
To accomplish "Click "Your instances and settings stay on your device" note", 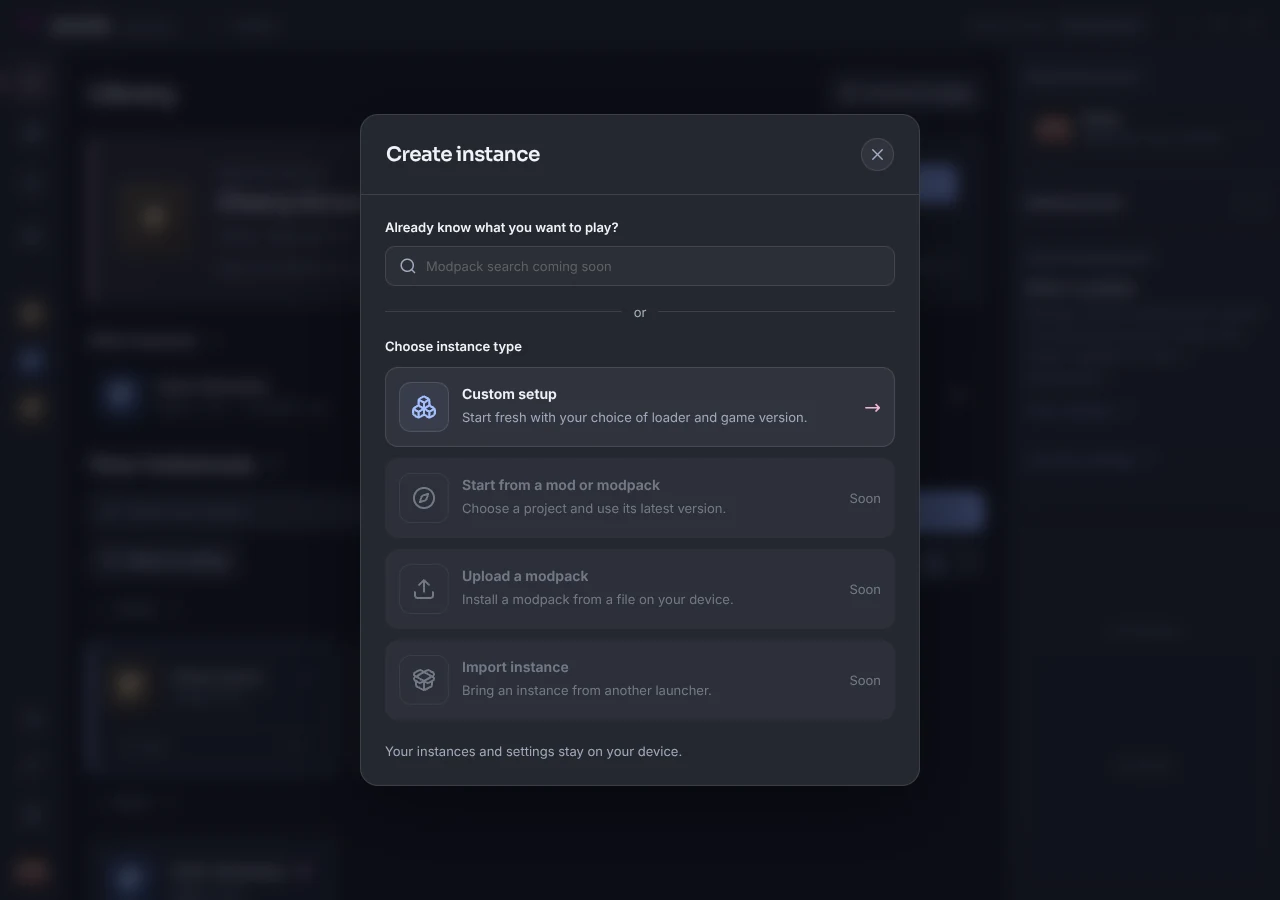I will pyautogui.click(x=533, y=751).
